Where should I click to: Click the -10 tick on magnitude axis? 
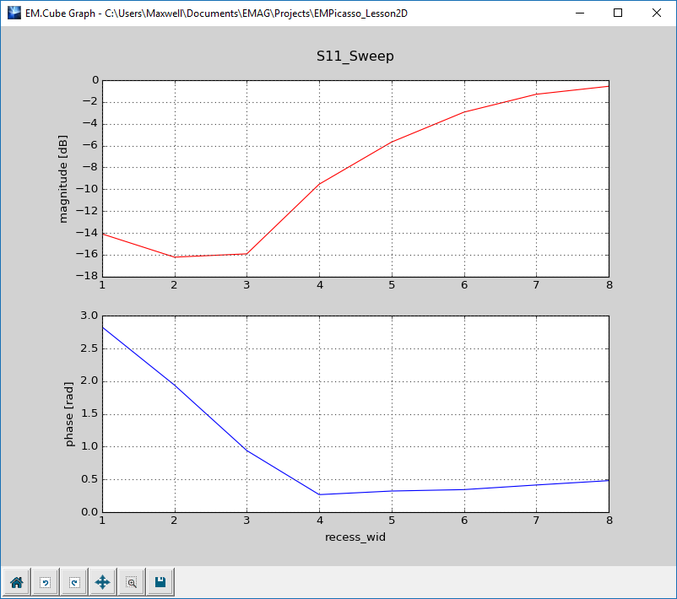tap(87, 189)
